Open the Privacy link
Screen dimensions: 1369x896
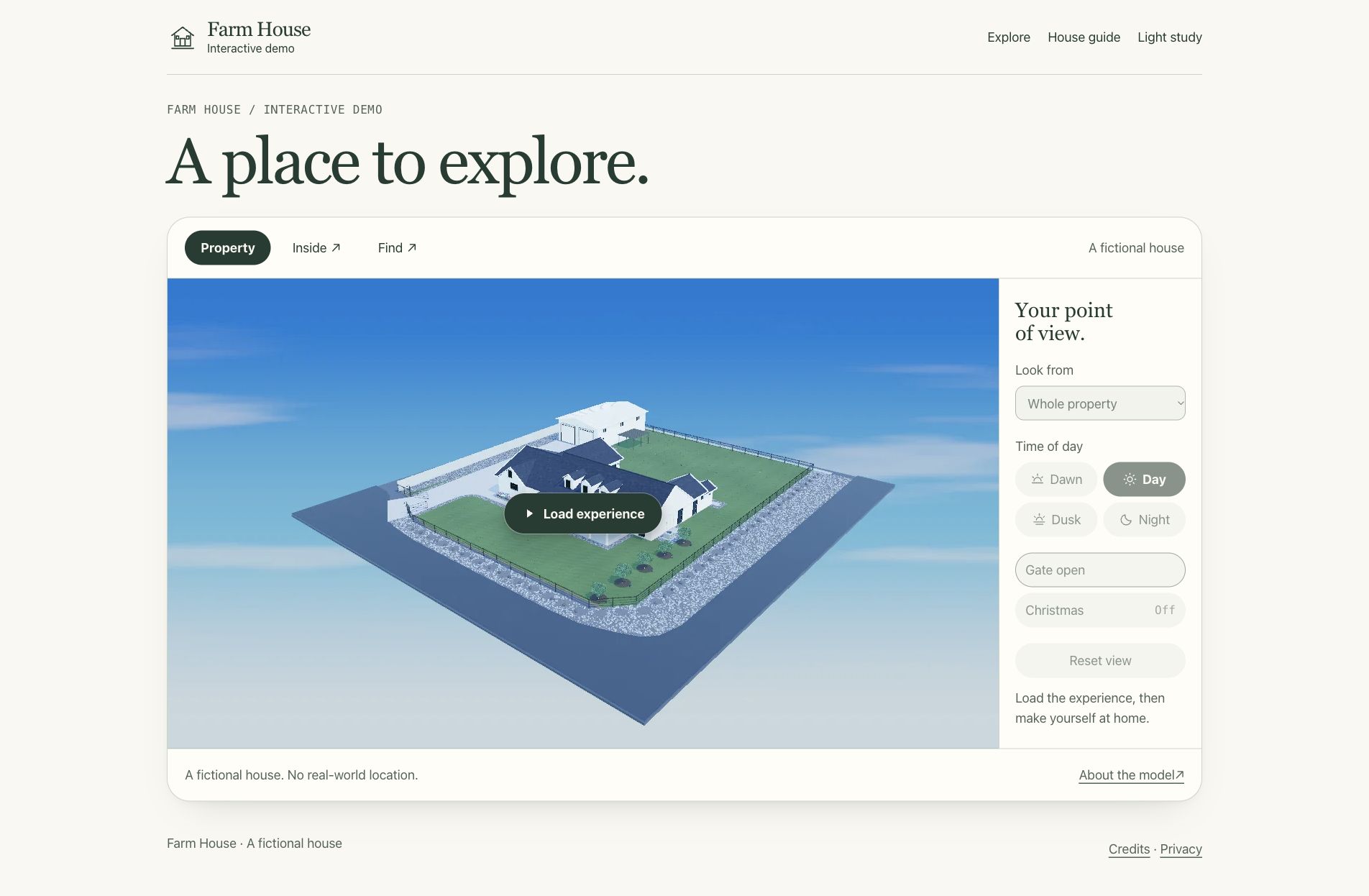(1181, 849)
